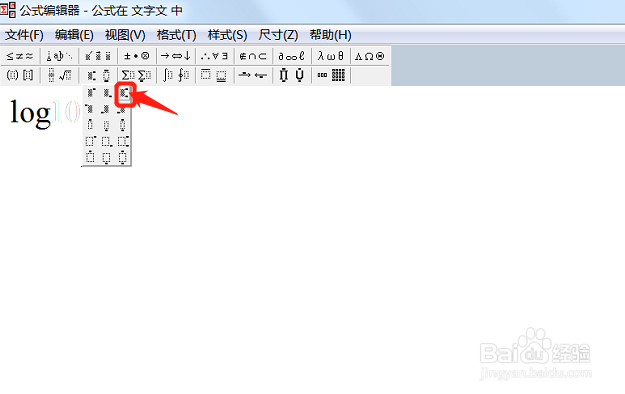This screenshot has height=394, width=625.
Task: Click the Equation Editor icon in the title bar
Action: 8,10
